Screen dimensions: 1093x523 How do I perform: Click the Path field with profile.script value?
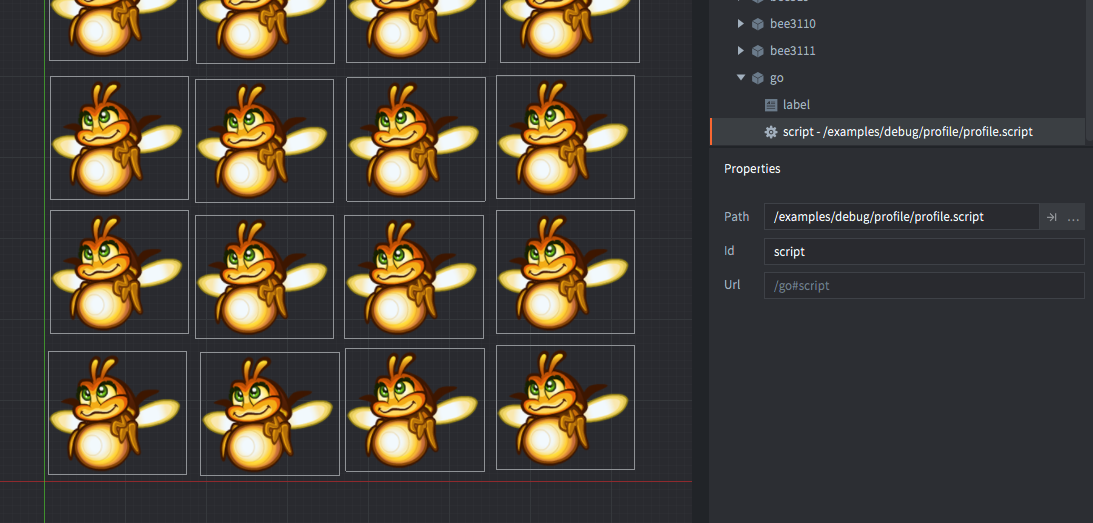(901, 217)
